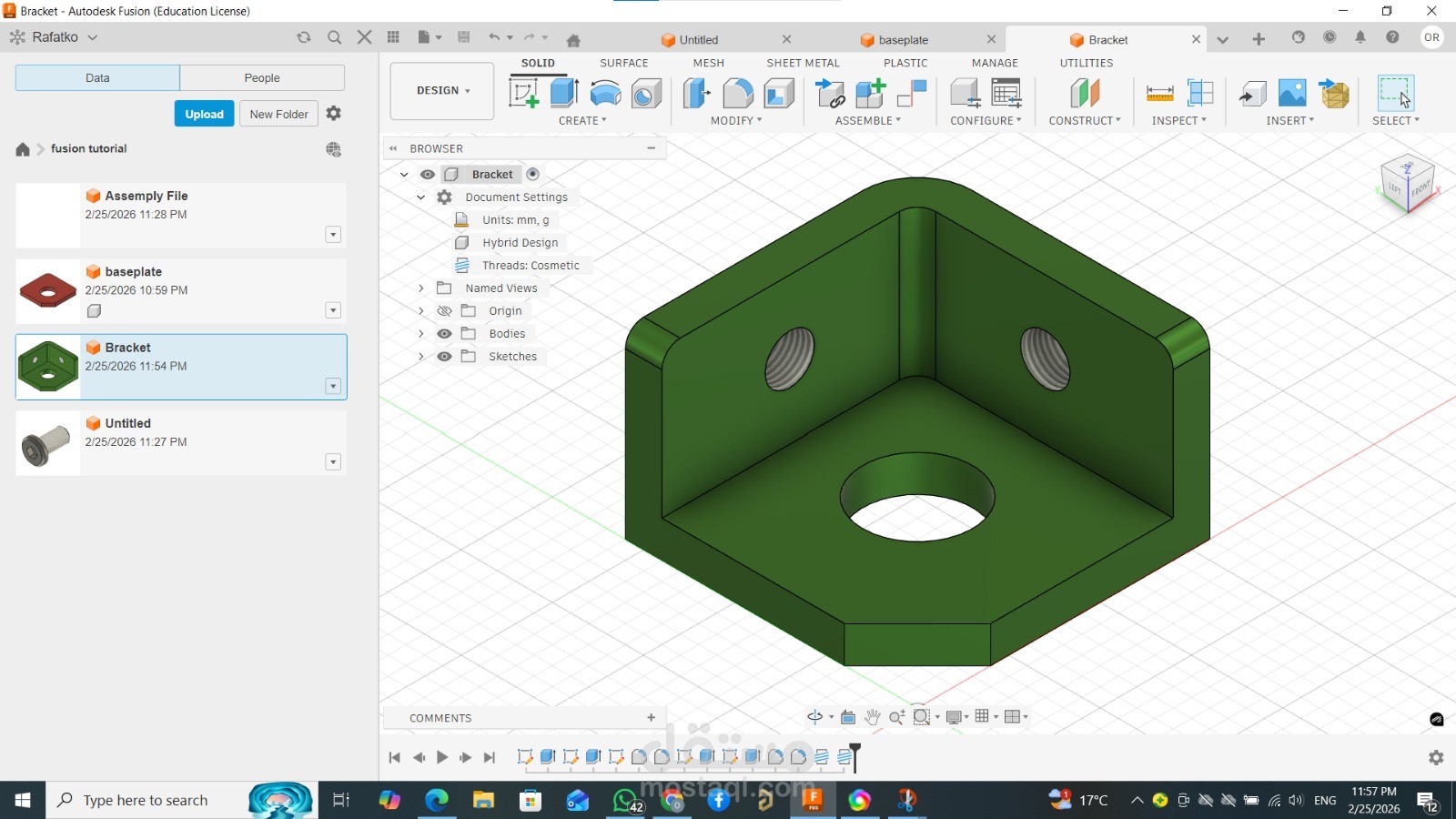Expand the Origin folder
The width and height of the screenshot is (1456, 819).
click(x=421, y=311)
